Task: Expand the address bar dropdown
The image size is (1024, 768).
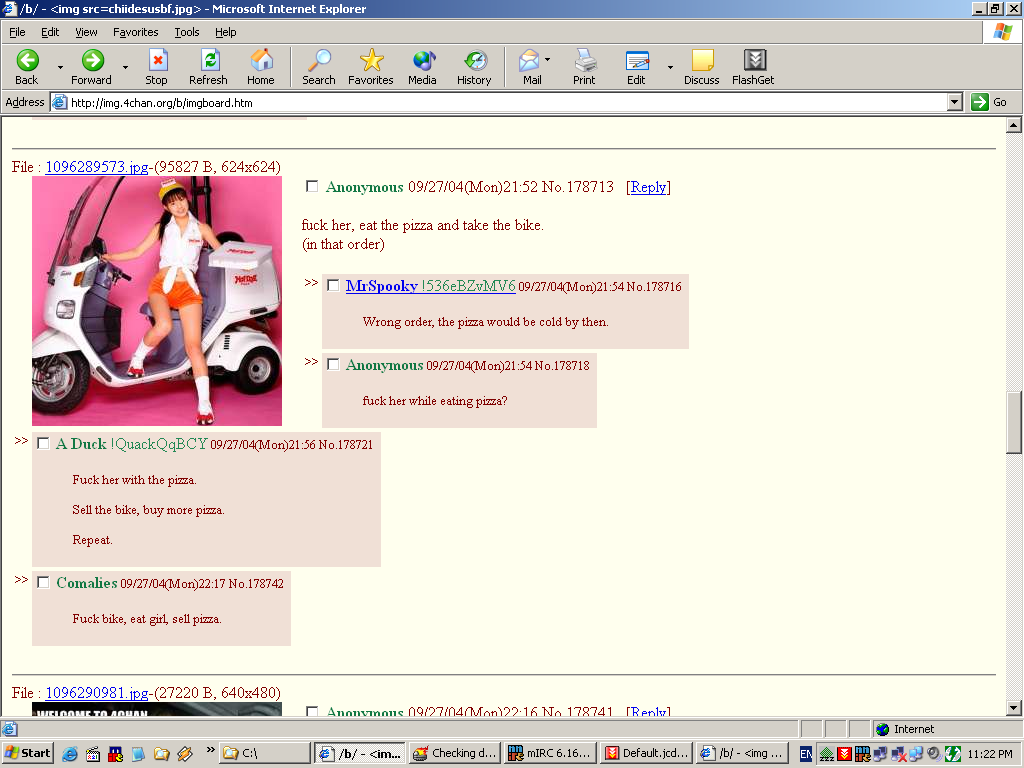Action: point(953,102)
